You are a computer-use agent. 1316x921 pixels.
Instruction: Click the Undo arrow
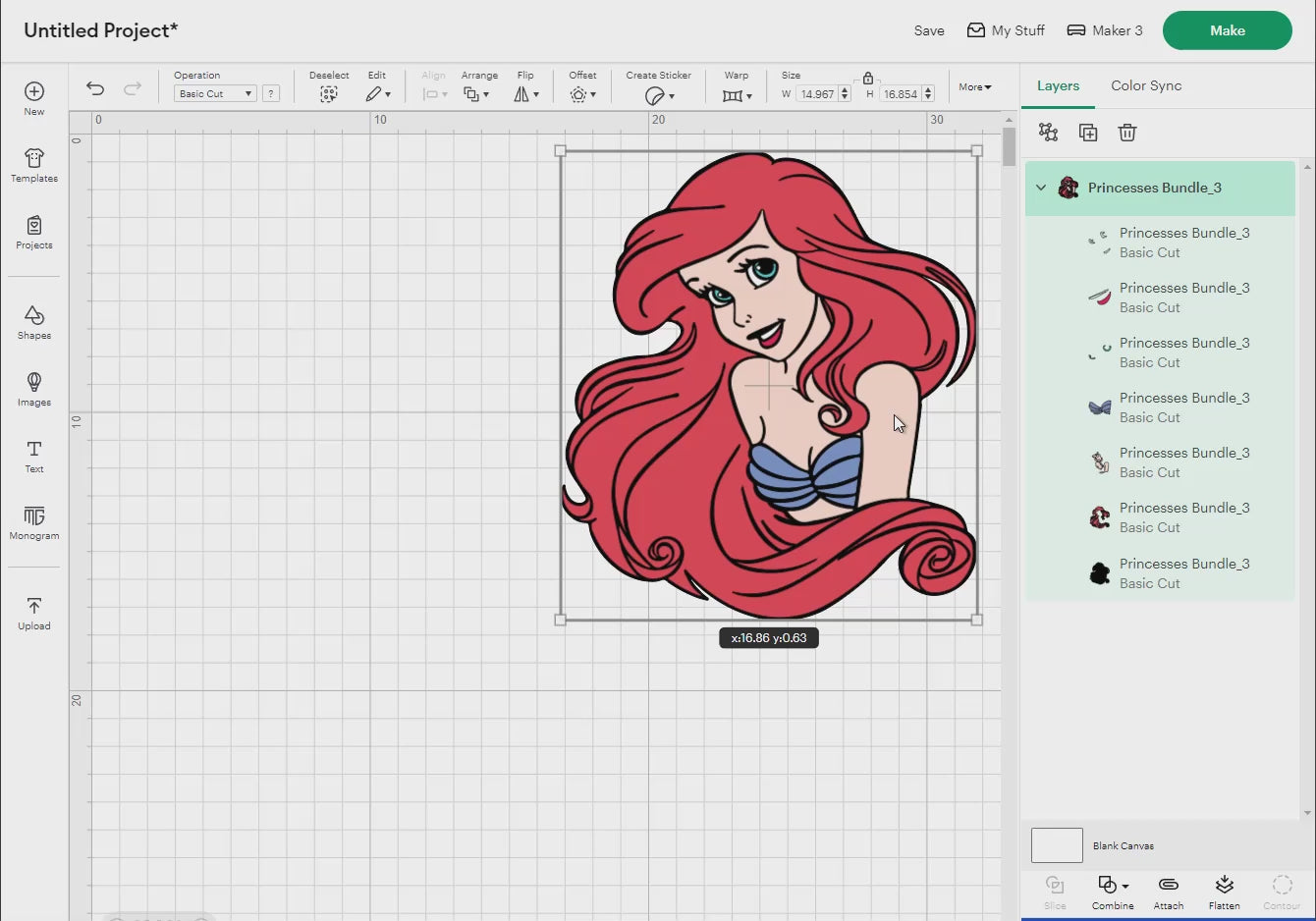click(95, 88)
